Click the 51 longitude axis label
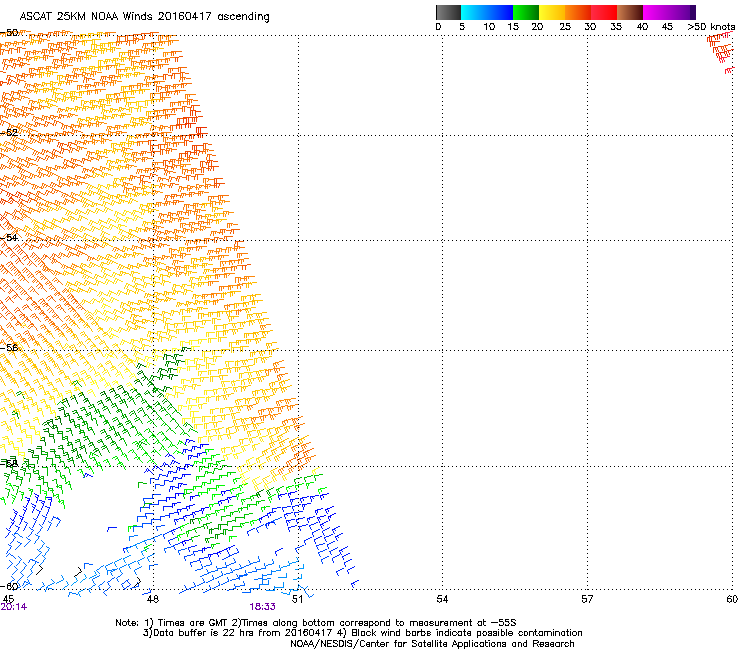The width and height of the screenshot is (740, 650). pos(297,599)
